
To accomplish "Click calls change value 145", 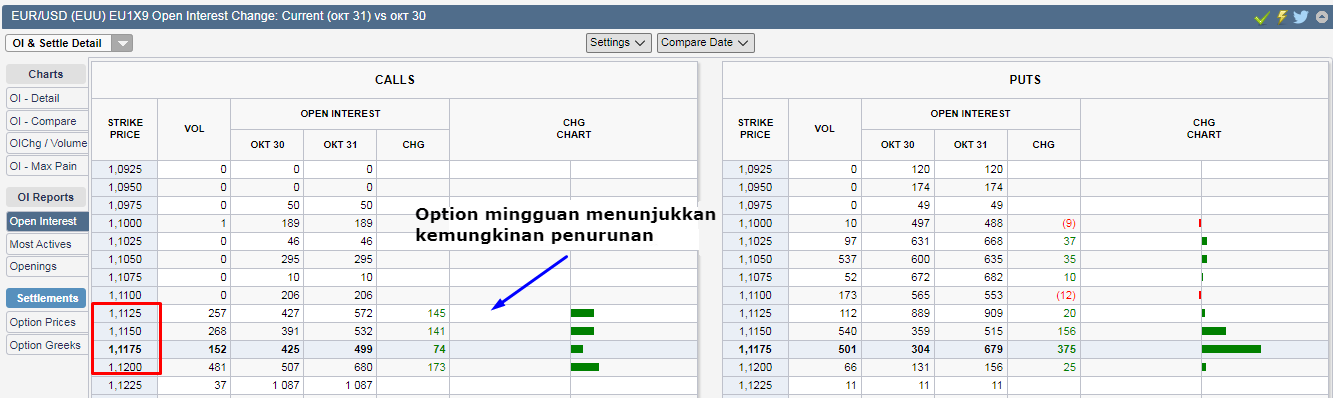I will click(435, 313).
